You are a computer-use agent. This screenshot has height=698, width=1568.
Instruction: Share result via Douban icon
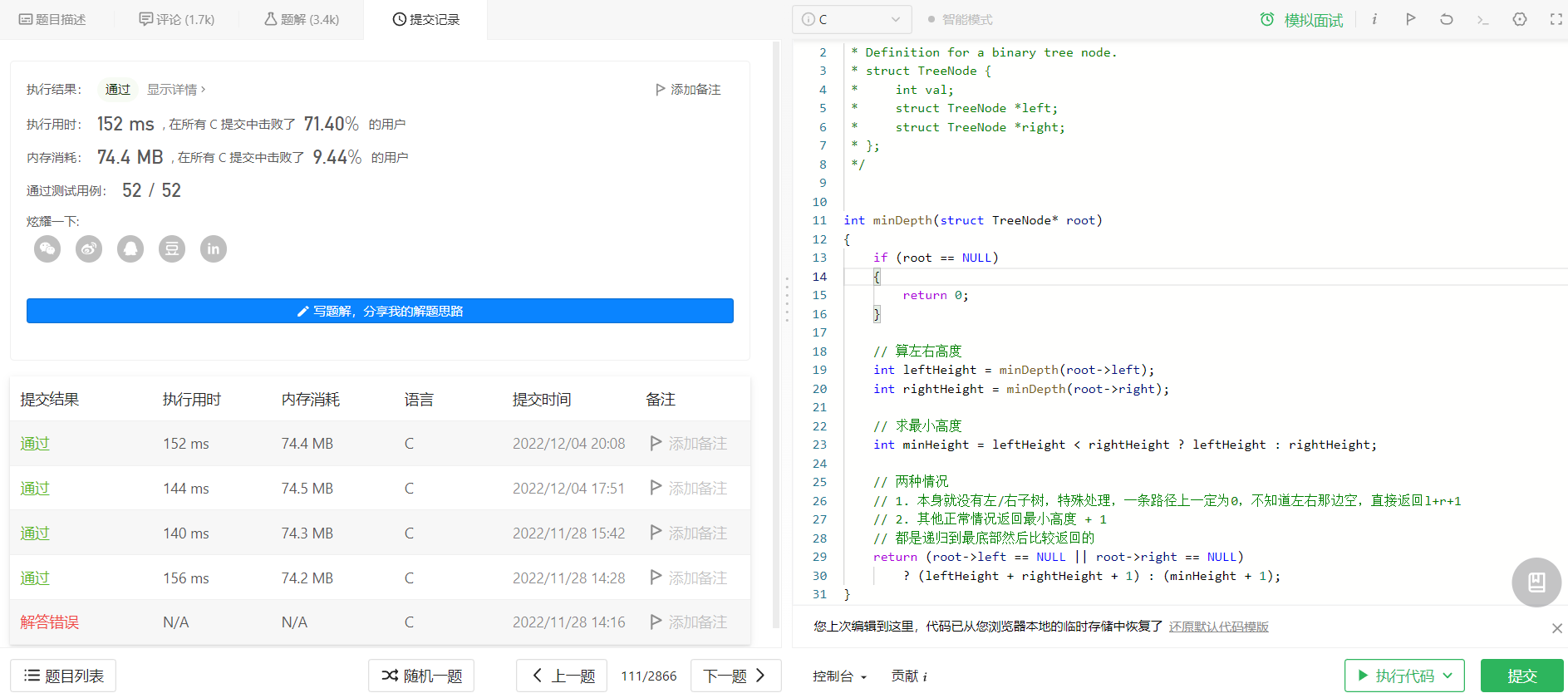tap(172, 248)
